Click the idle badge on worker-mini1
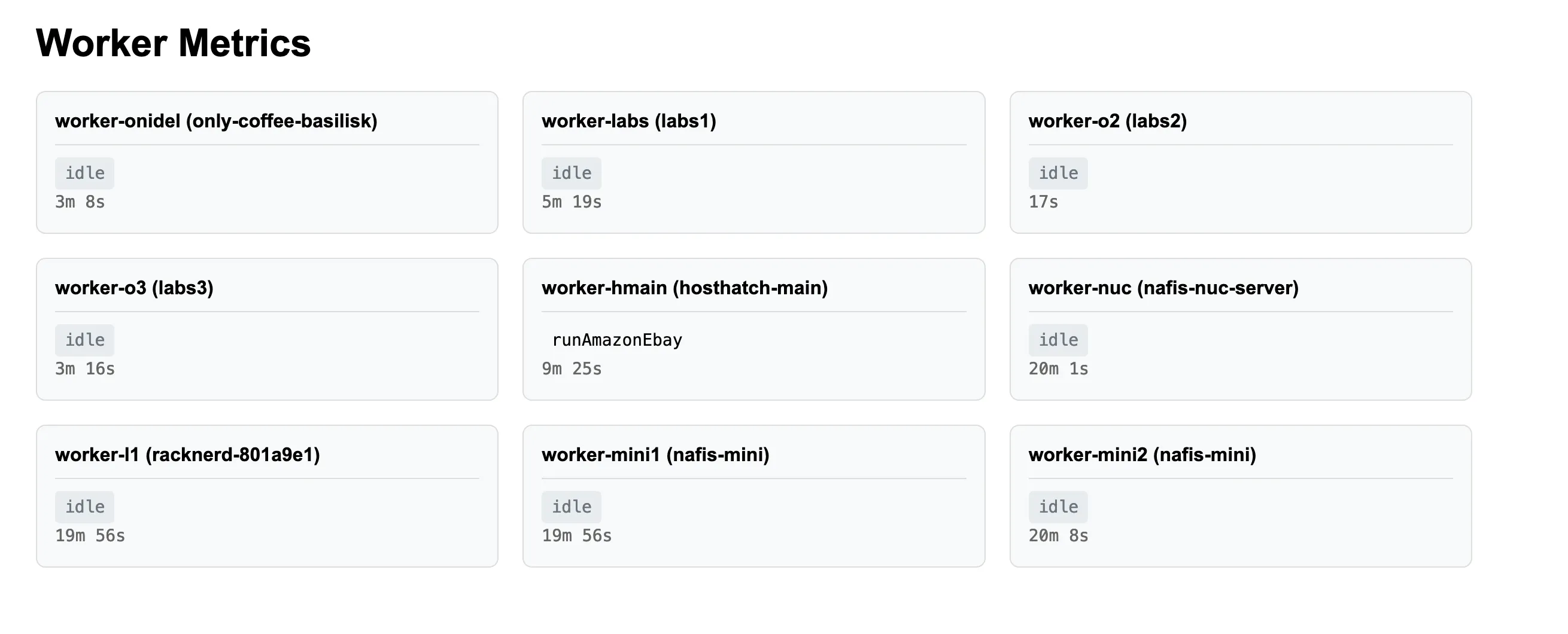 click(x=571, y=506)
